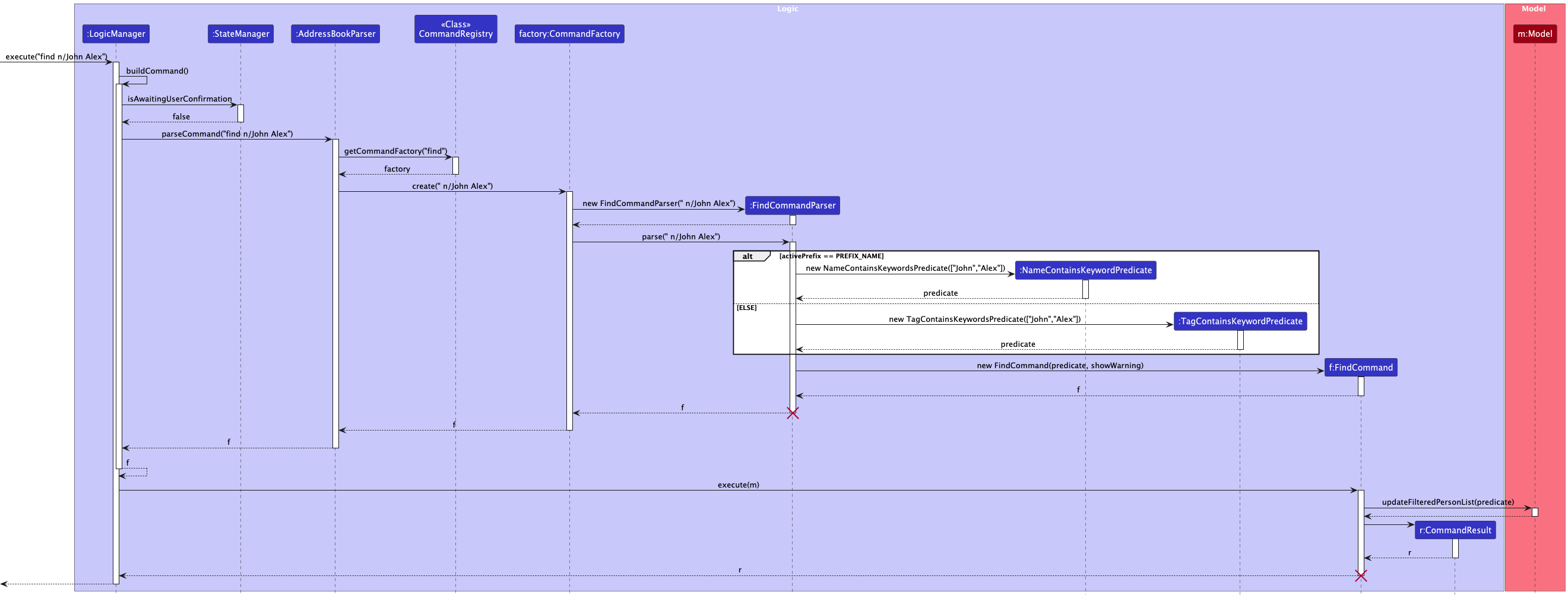Select the :TagContainsKeywordPredicate participant box
Image resolution: width=1568 pixels, height=598 pixels.
(1240, 321)
